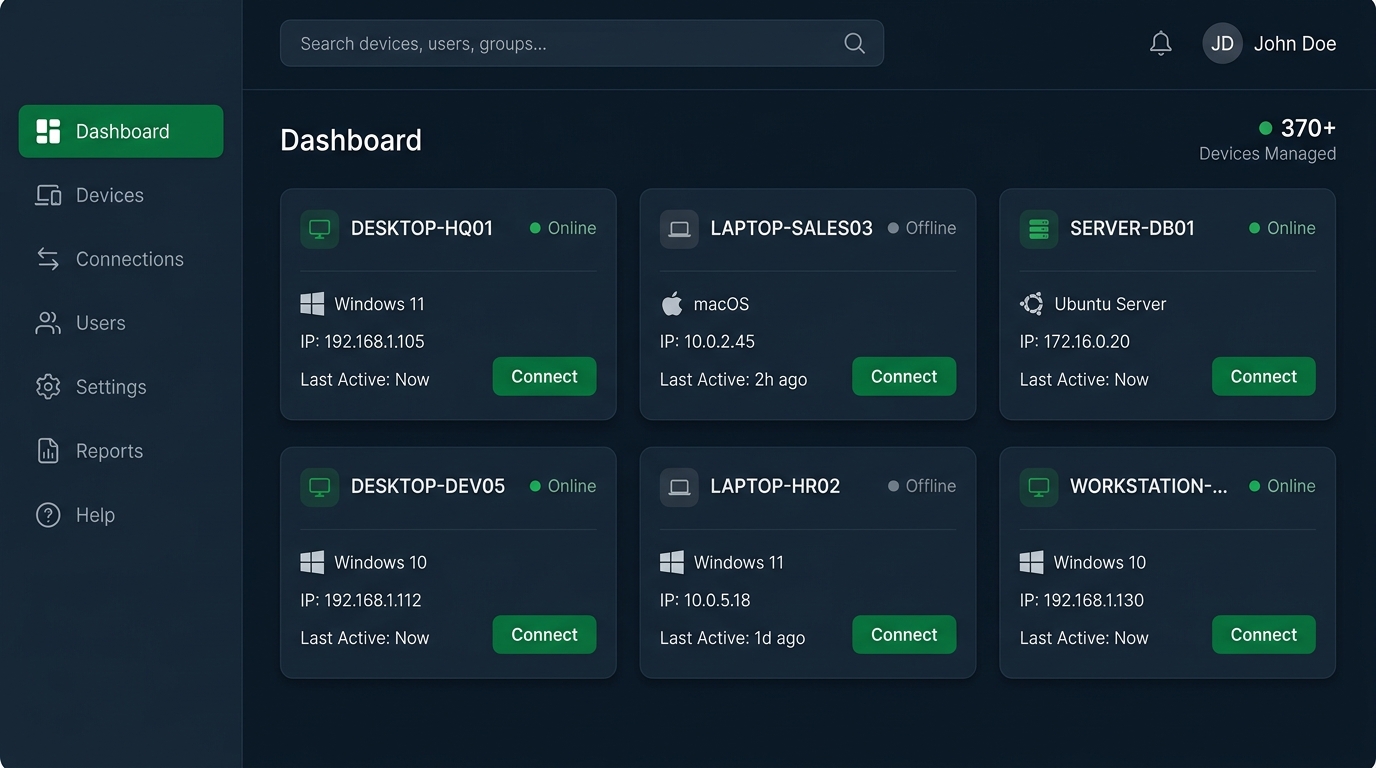Click Last Active: 2h ago text

[x=733, y=380]
